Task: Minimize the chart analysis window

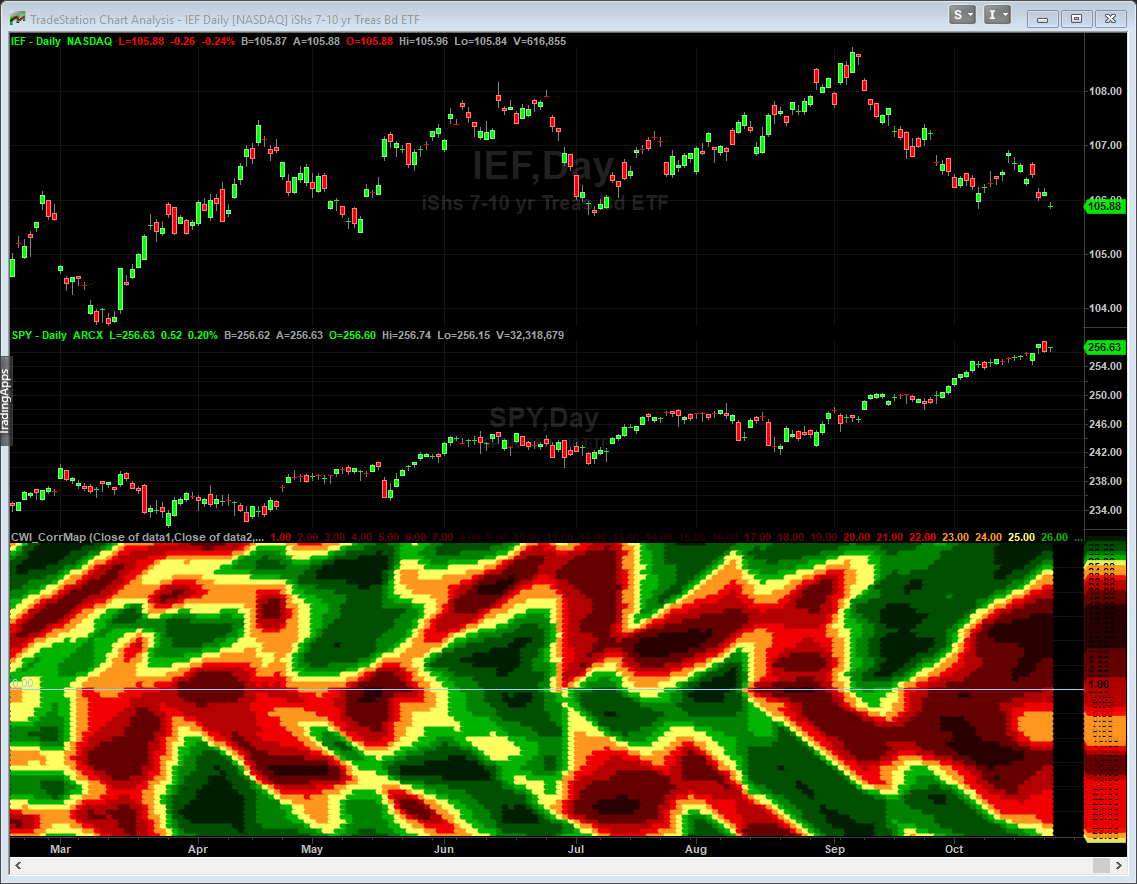Action: point(1044,18)
